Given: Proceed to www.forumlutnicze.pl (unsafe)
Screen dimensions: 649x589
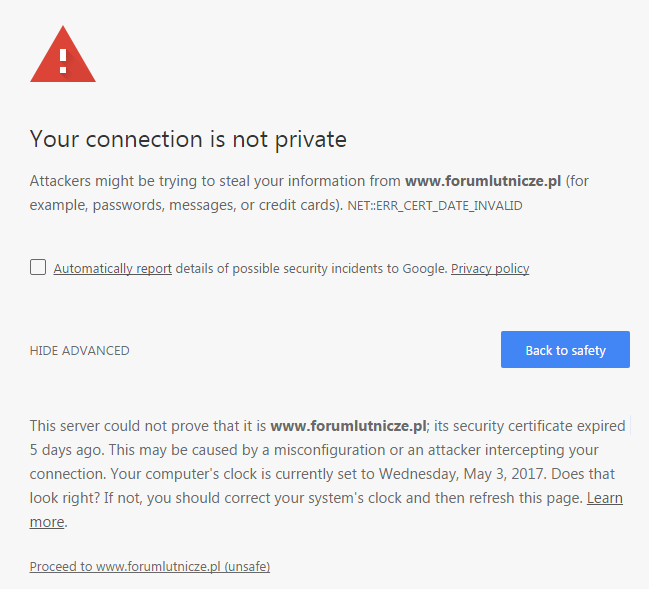Looking at the screenshot, I should [x=150, y=566].
